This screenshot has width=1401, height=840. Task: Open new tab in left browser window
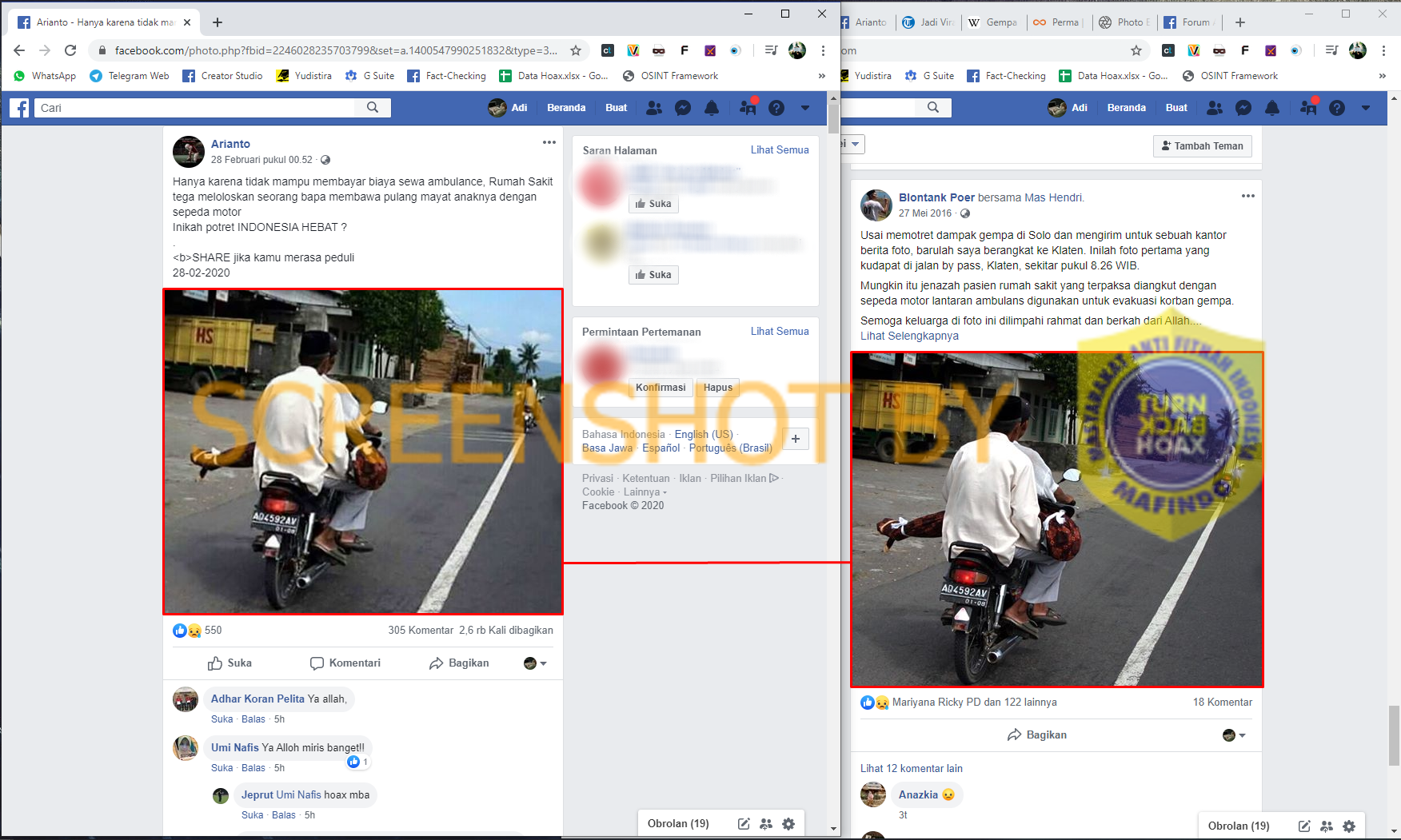coord(218,22)
